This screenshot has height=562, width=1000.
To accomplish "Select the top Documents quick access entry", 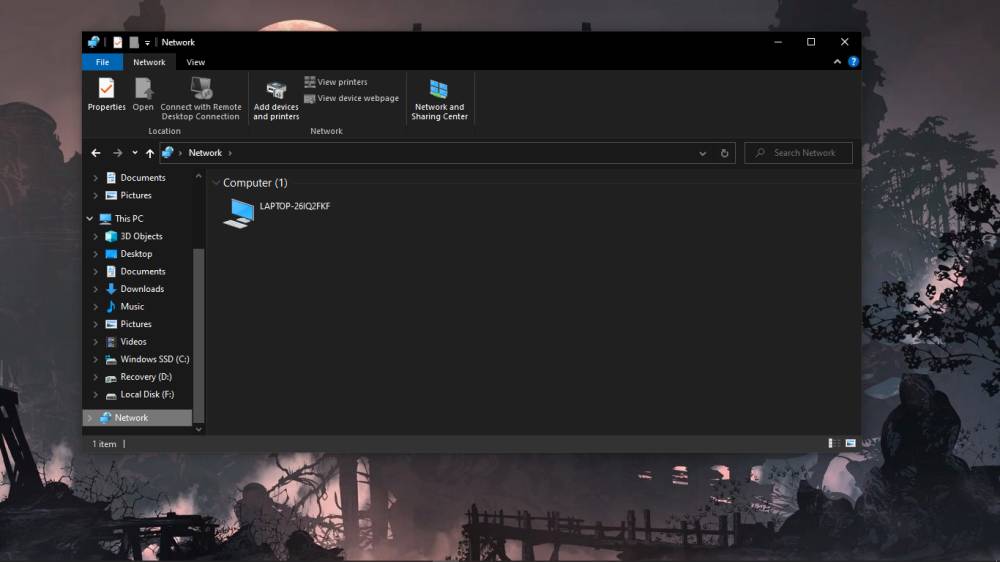I will point(142,178).
